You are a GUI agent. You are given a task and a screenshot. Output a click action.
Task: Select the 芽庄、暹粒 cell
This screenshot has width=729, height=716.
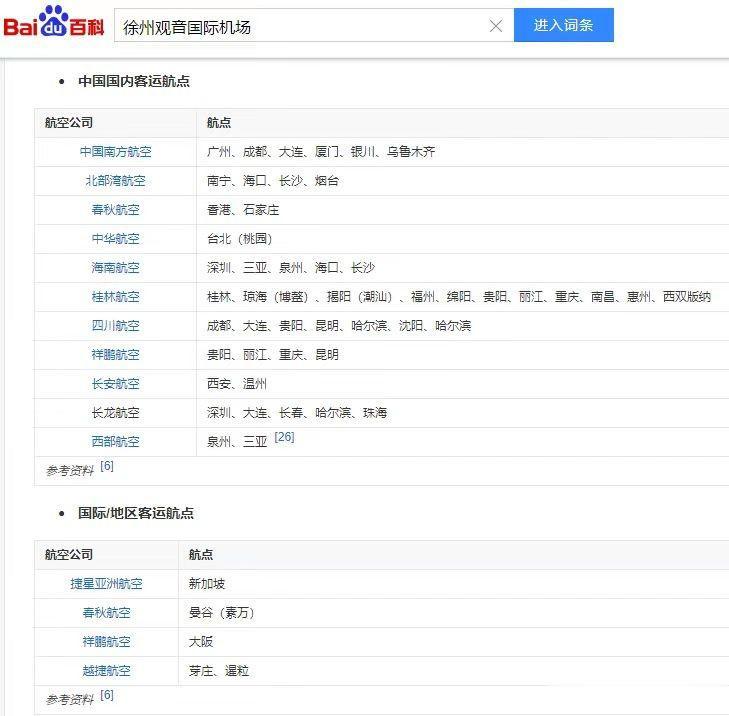pos(454,671)
